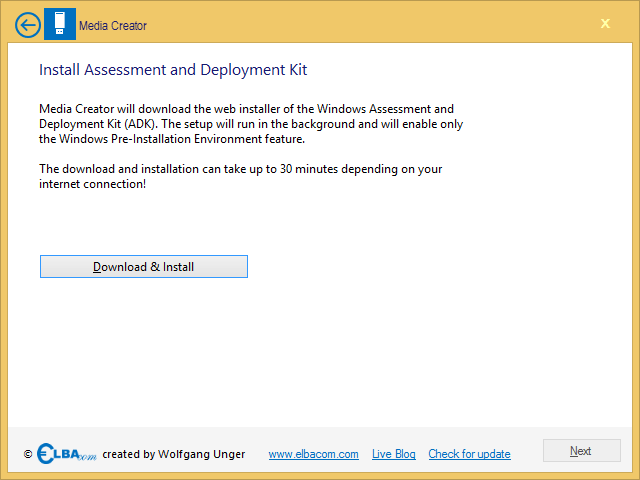Image resolution: width=640 pixels, height=480 pixels.
Task: Close the Media Creator window
Action: [x=605, y=24]
